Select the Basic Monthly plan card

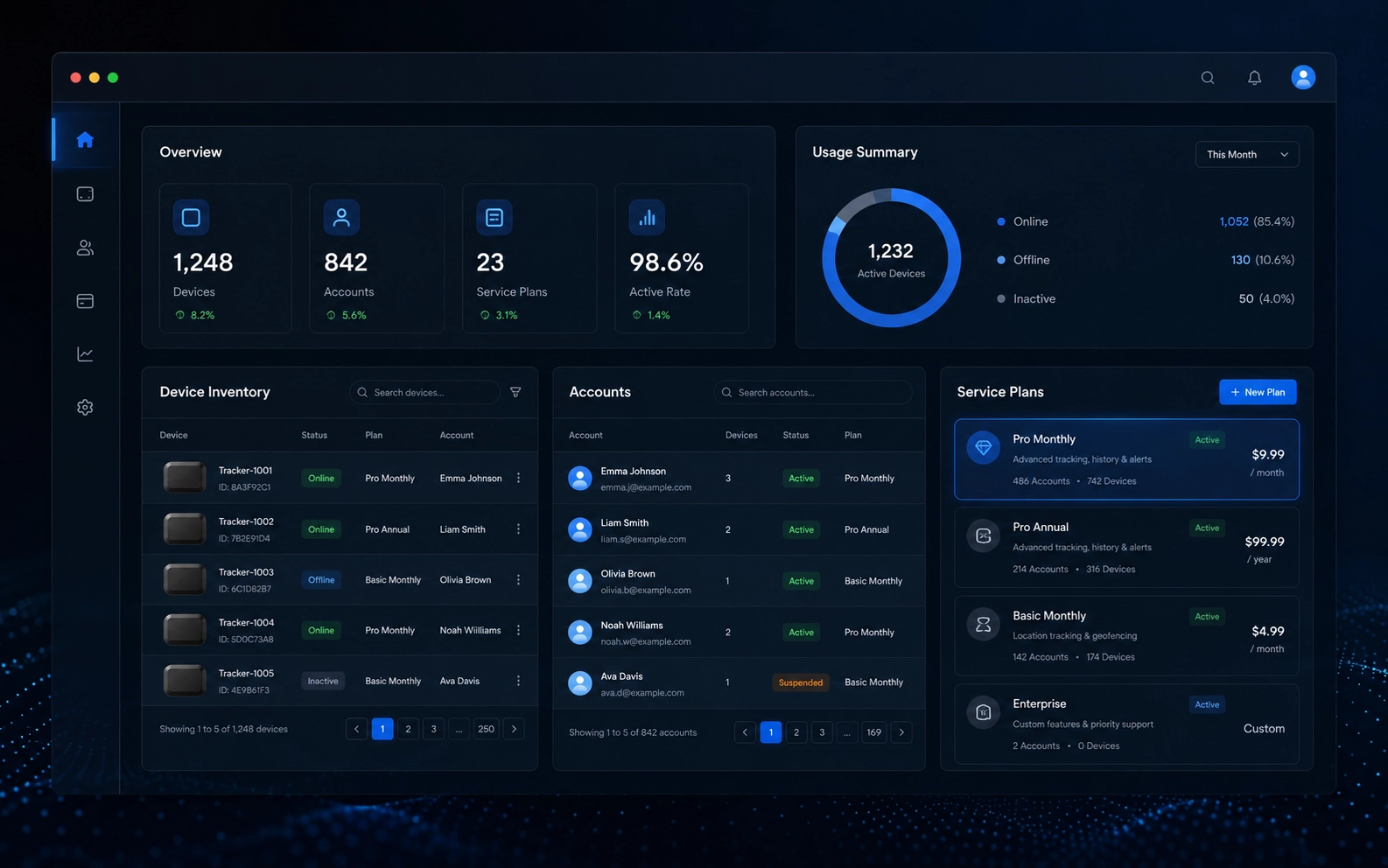pyautogui.click(x=1126, y=636)
